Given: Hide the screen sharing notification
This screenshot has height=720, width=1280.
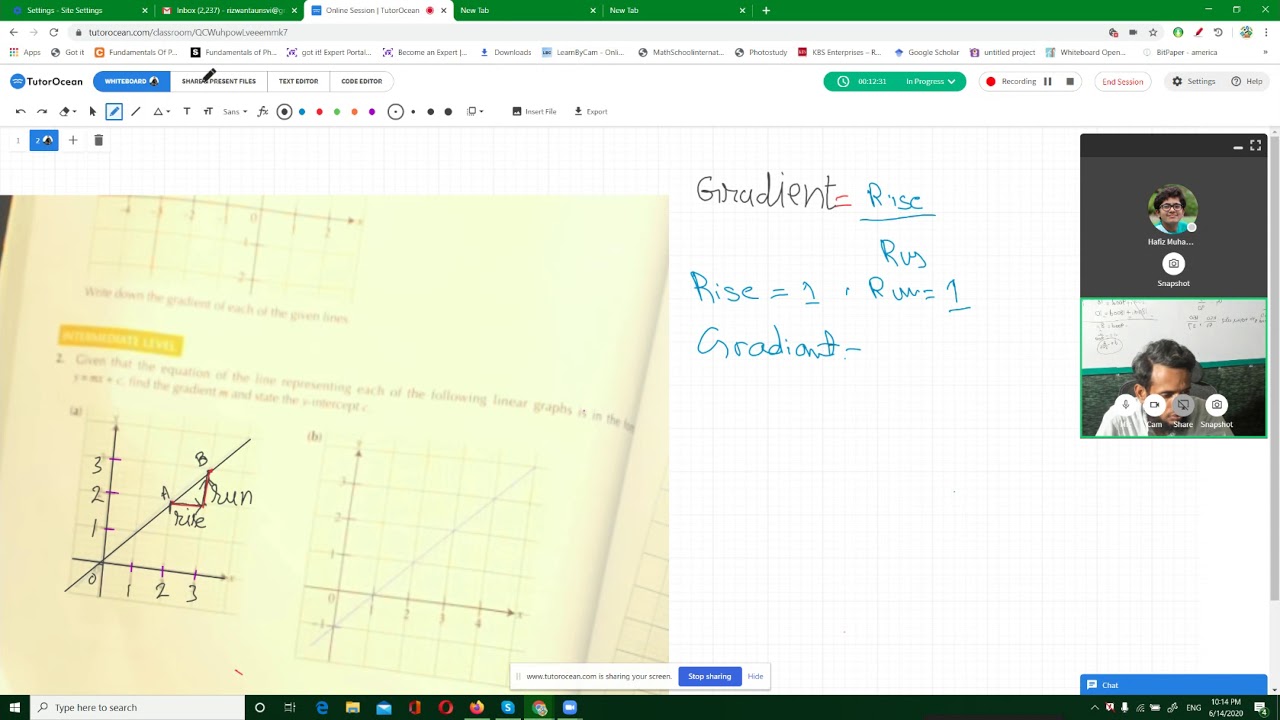Looking at the screenshot, I should point(756,676).
